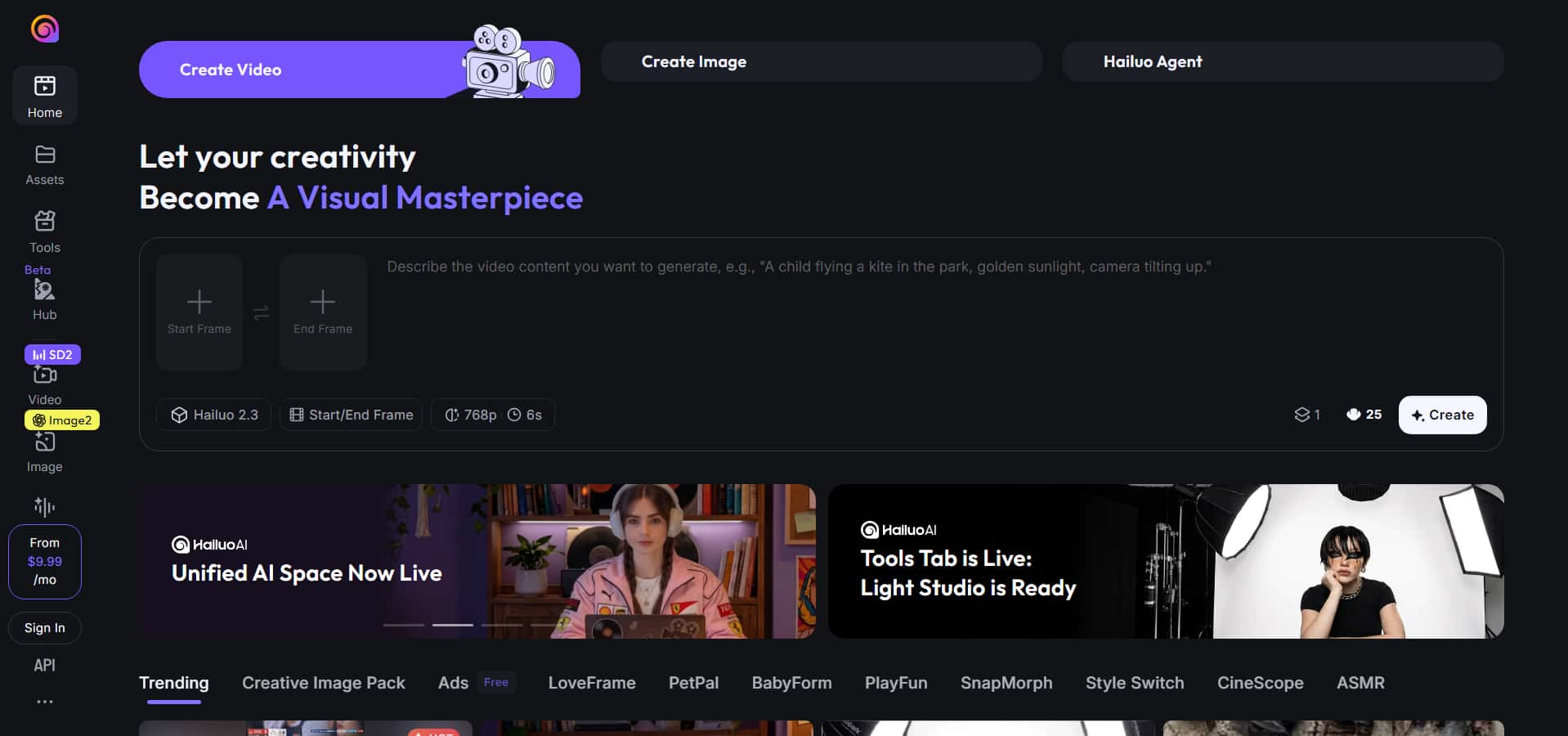Open the Image sidebar icon

(x=45, y=442)
